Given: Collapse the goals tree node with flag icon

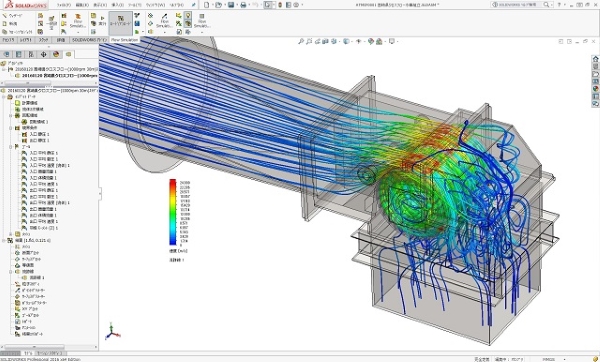Looking at the screenshot, I should click(11, 147).
